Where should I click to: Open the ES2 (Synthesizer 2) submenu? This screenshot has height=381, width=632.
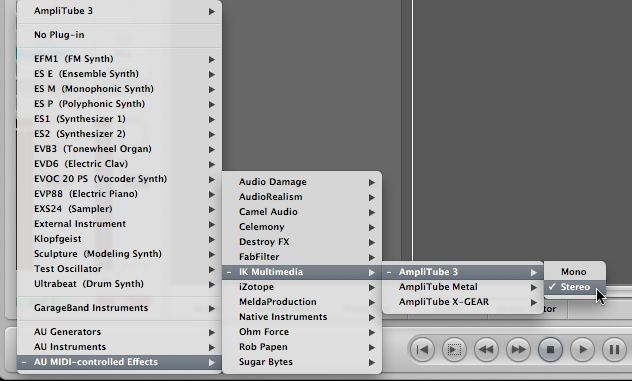(x=119, y=134)
